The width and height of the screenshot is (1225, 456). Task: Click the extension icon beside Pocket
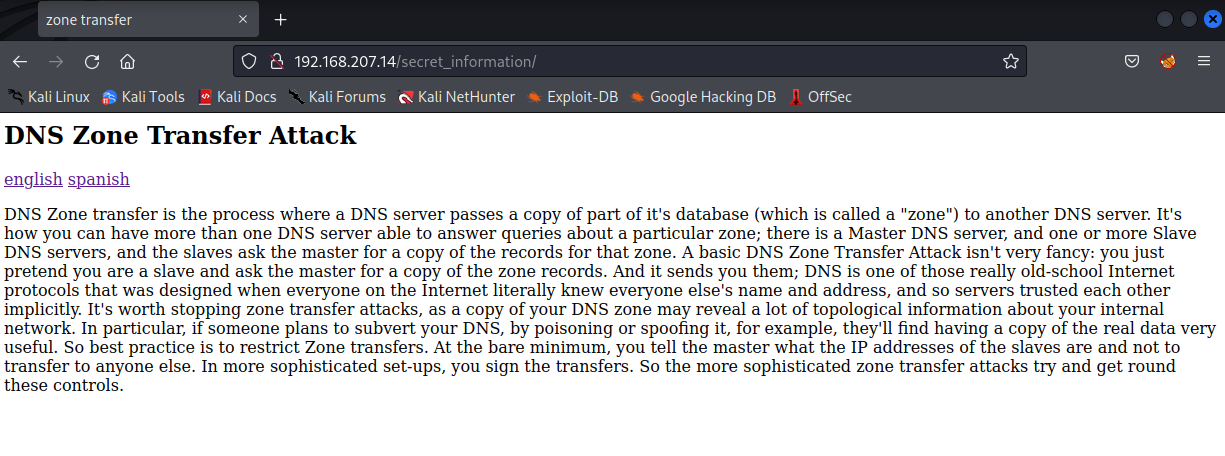coord(1167,62)
